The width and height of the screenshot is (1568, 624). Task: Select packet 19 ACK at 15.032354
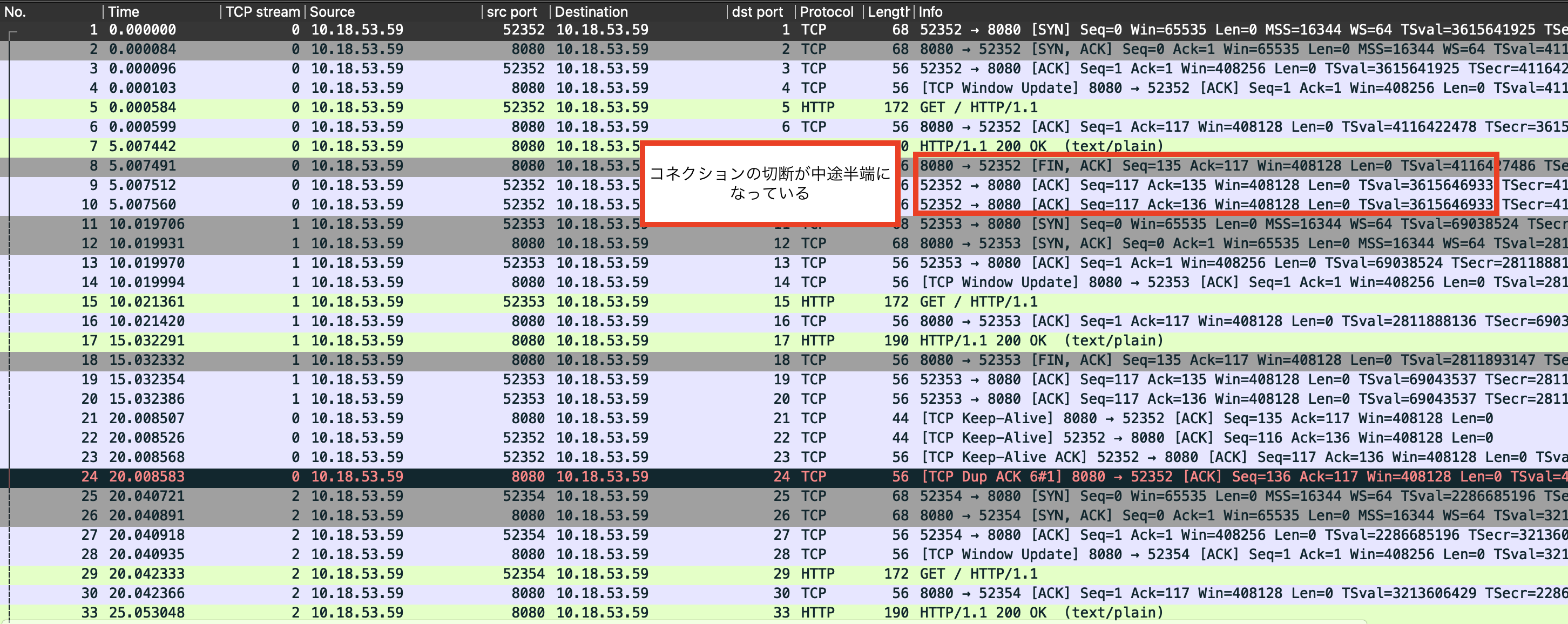click(x=784, y=380)
